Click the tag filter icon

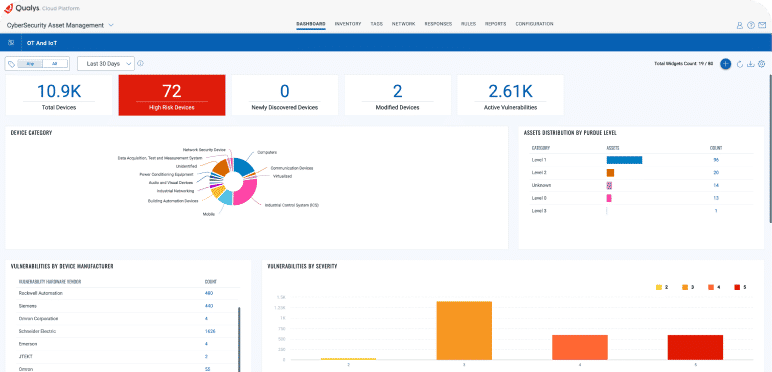[12, 64]
